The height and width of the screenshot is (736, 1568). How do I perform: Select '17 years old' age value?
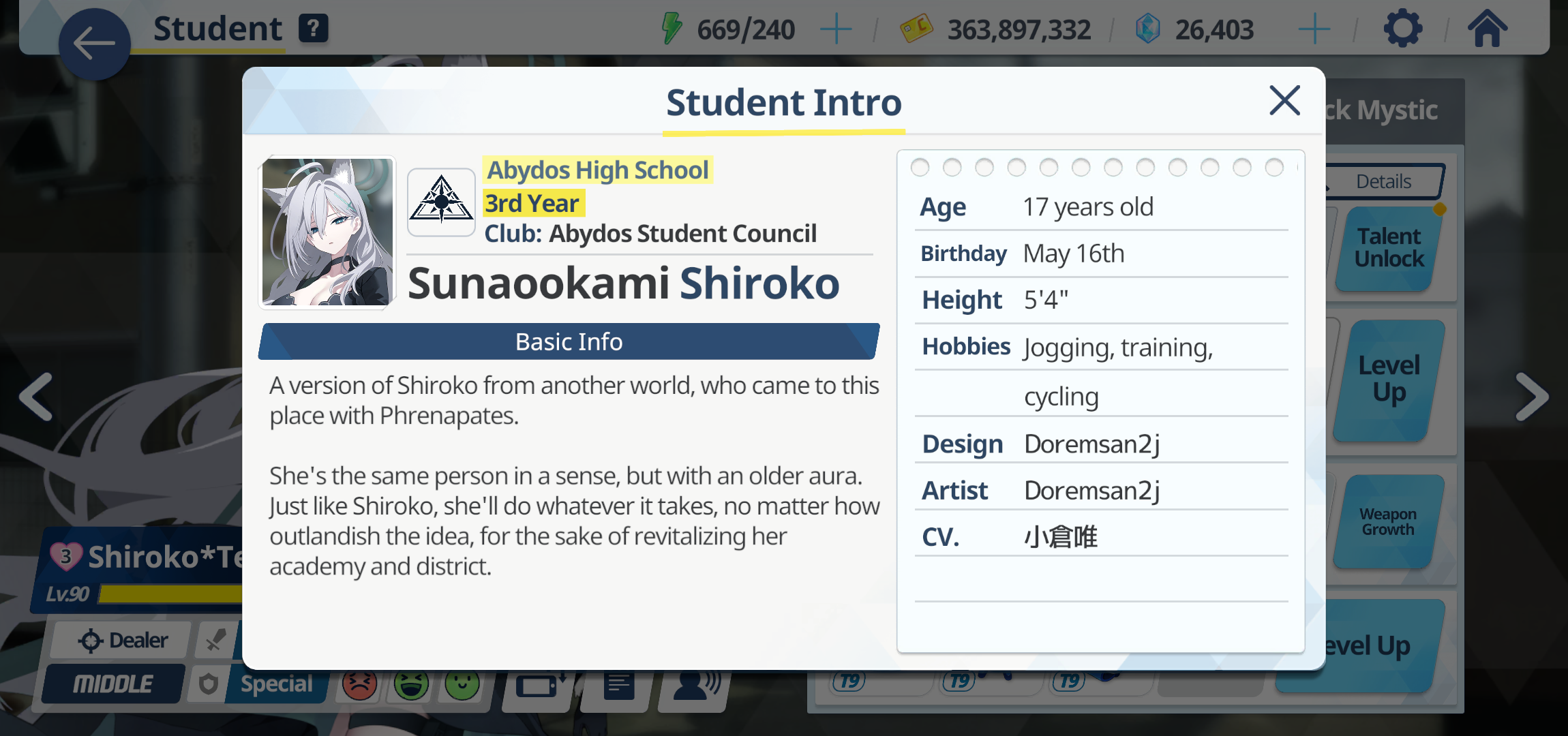pyautogui.click(x=1088, y=207)
